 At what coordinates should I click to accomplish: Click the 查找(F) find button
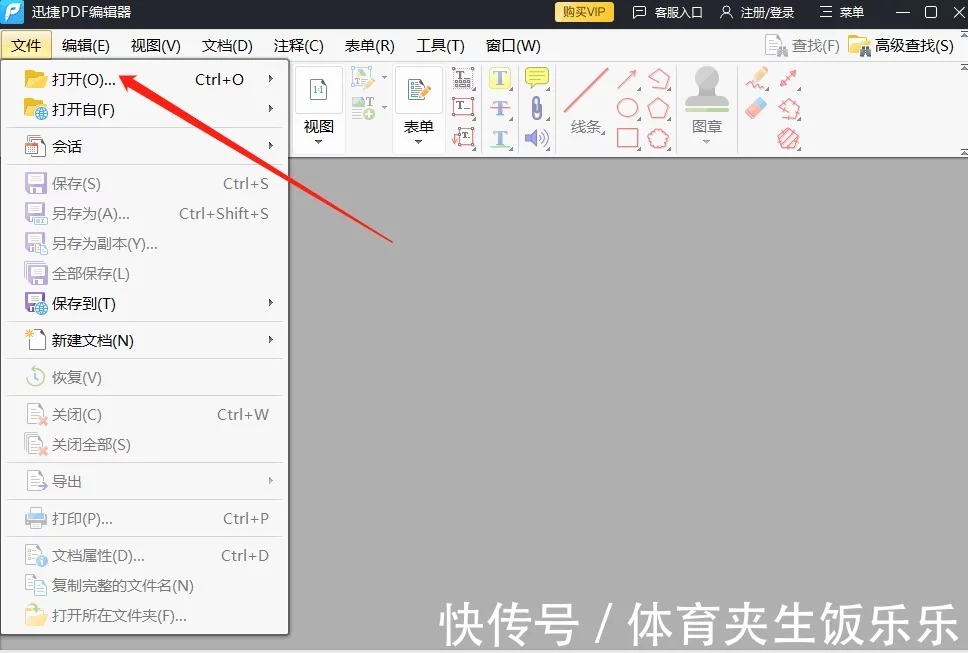[x=801, y=46]
